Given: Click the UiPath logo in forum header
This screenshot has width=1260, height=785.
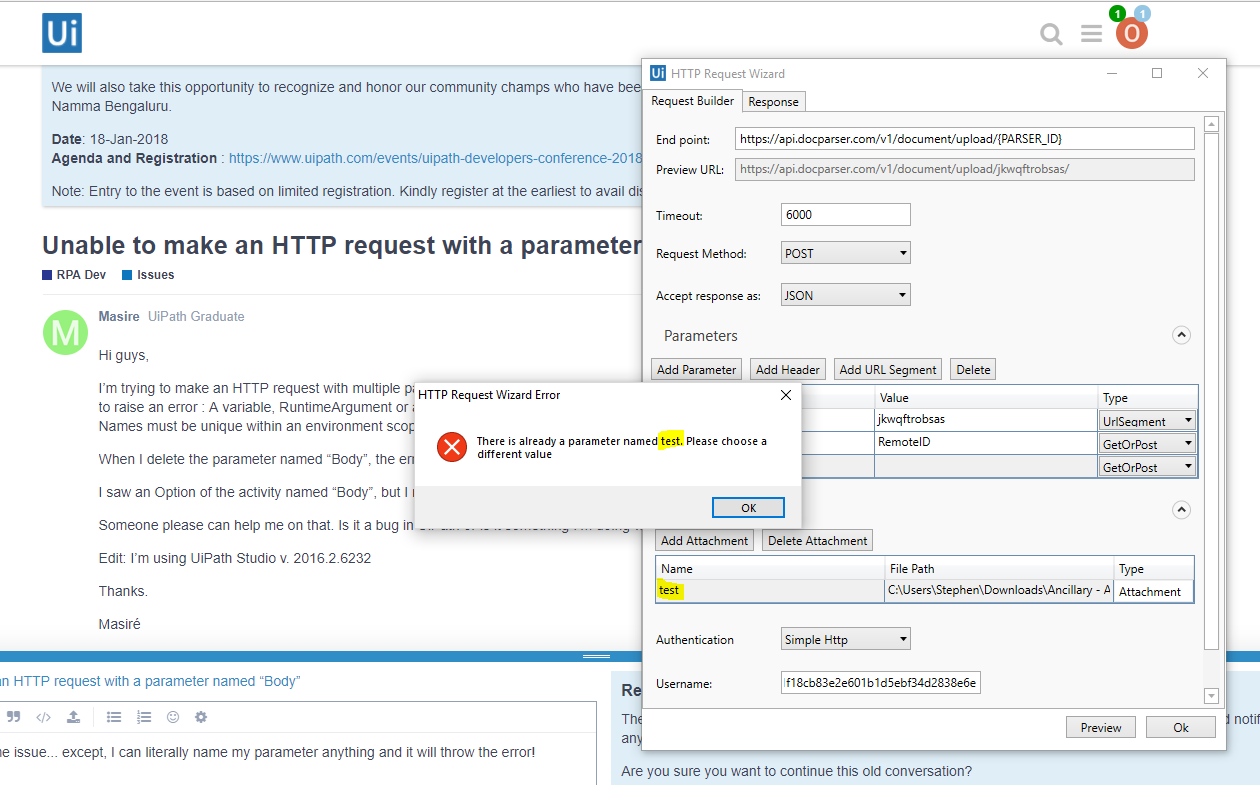Looking at the screenshot, I should tap(62, 33).
